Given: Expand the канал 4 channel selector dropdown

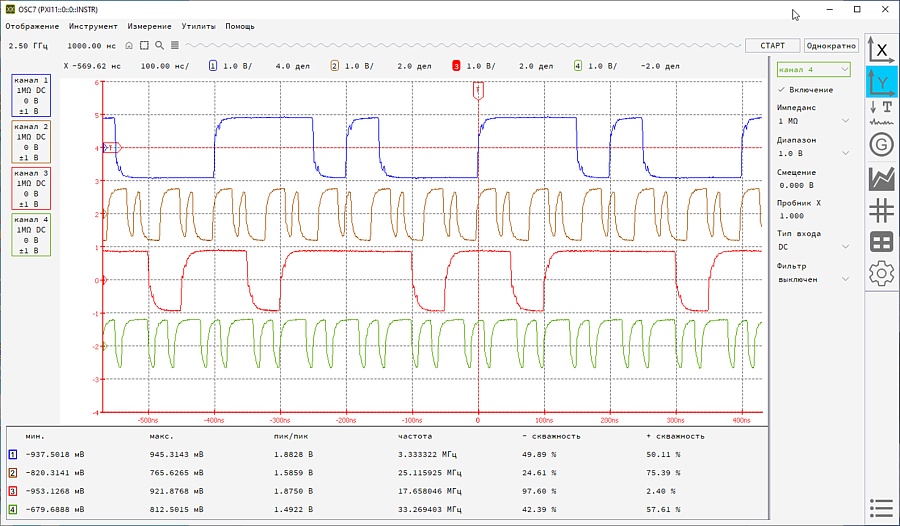Looking at the screenshot, I should tap(813, 69).
